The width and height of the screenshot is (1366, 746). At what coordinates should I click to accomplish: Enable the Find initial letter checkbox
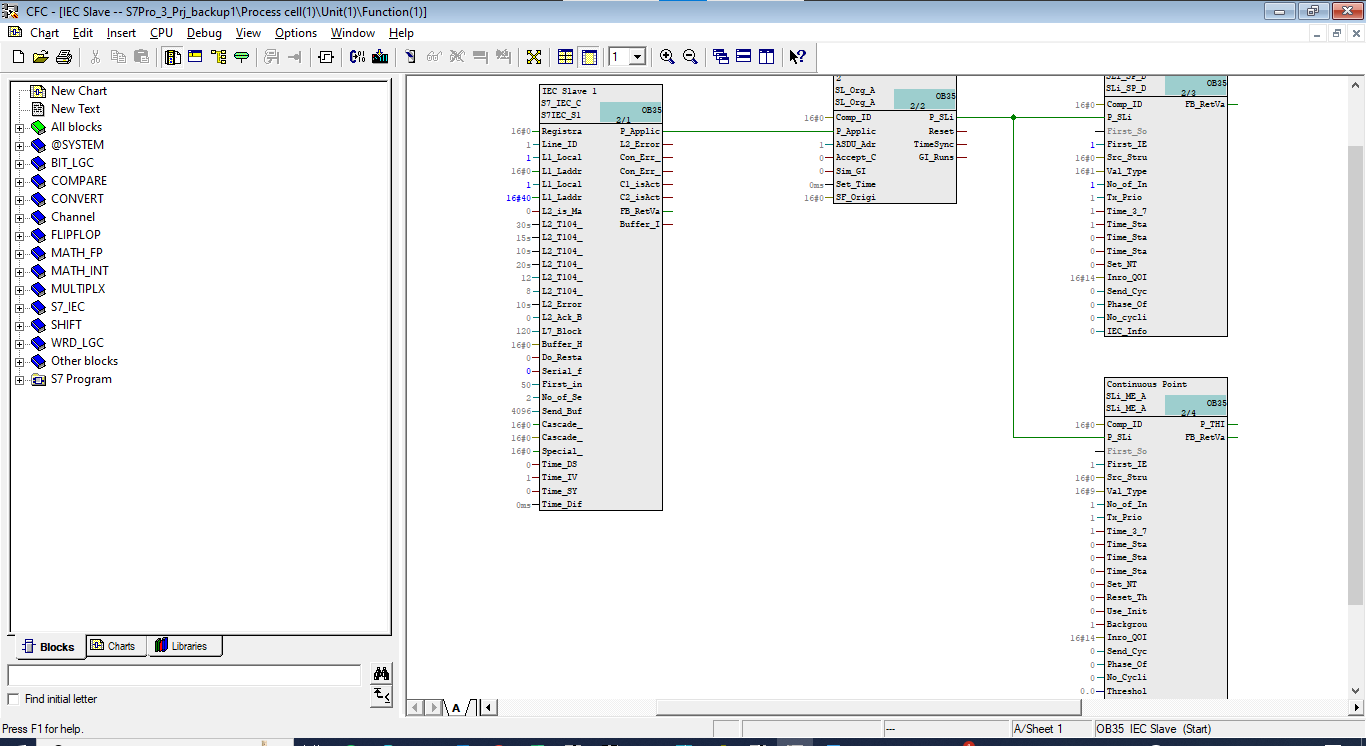pyautogui.click(x=14, y=699)
